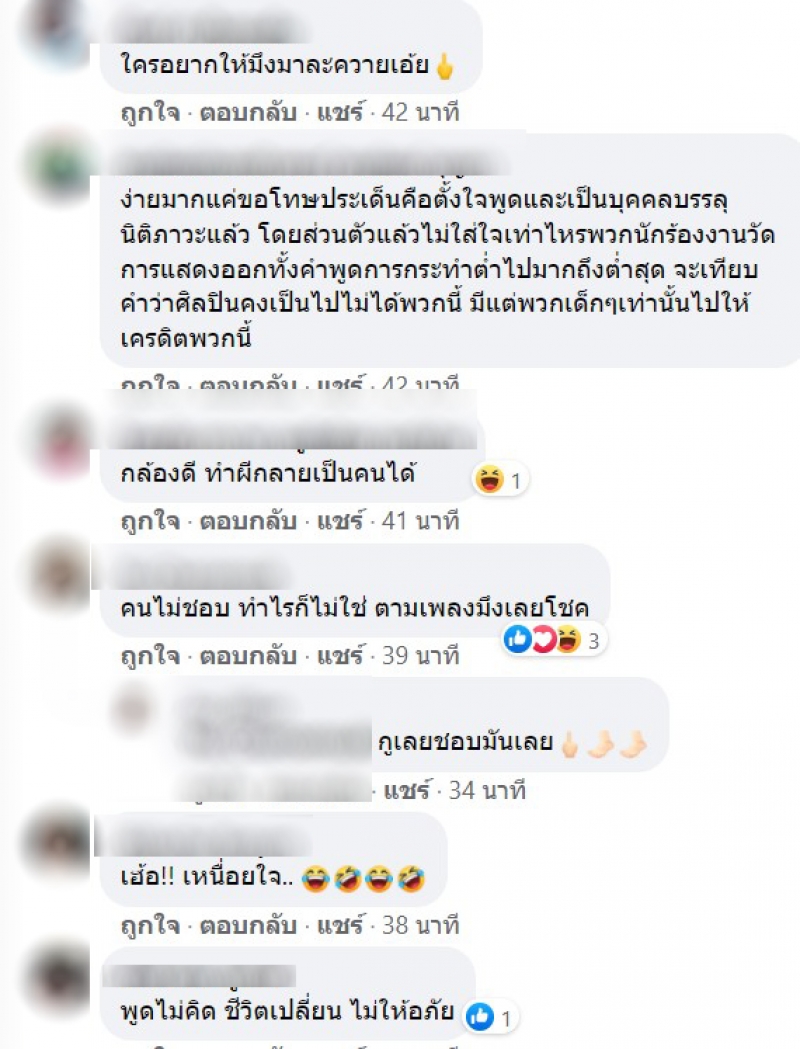Share the first comment via แชร์
800x1049 pixels.
pyautogui.click(x=340, y=111)
